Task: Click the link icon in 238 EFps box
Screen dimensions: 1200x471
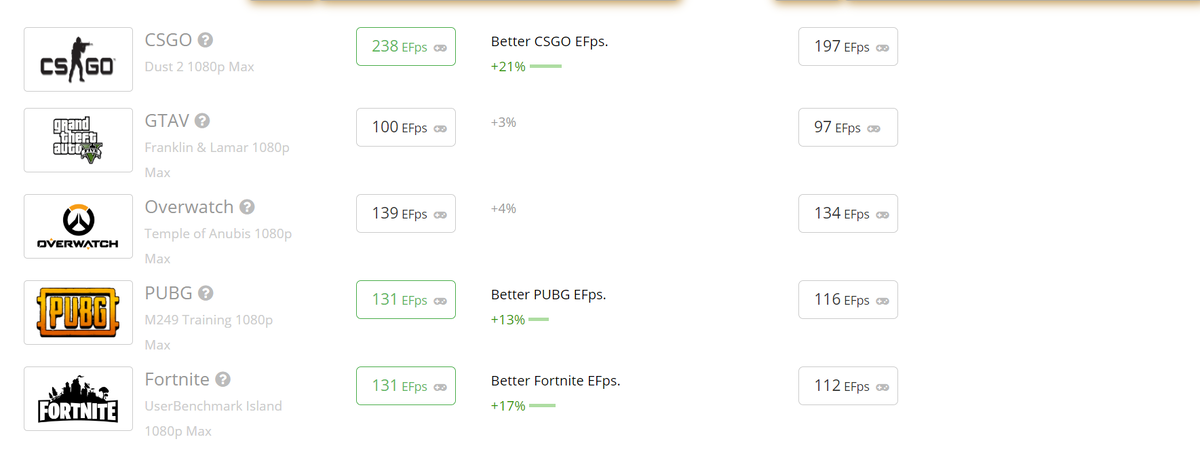Action: pos(439,47)
